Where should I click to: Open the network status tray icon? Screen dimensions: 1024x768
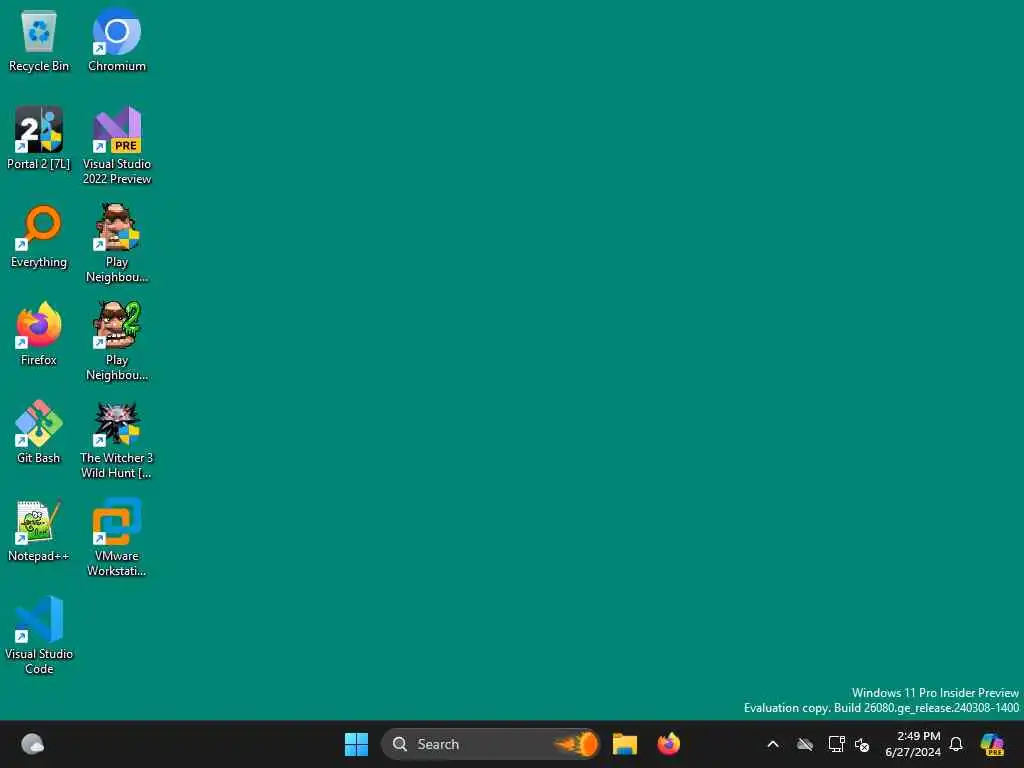837,744
